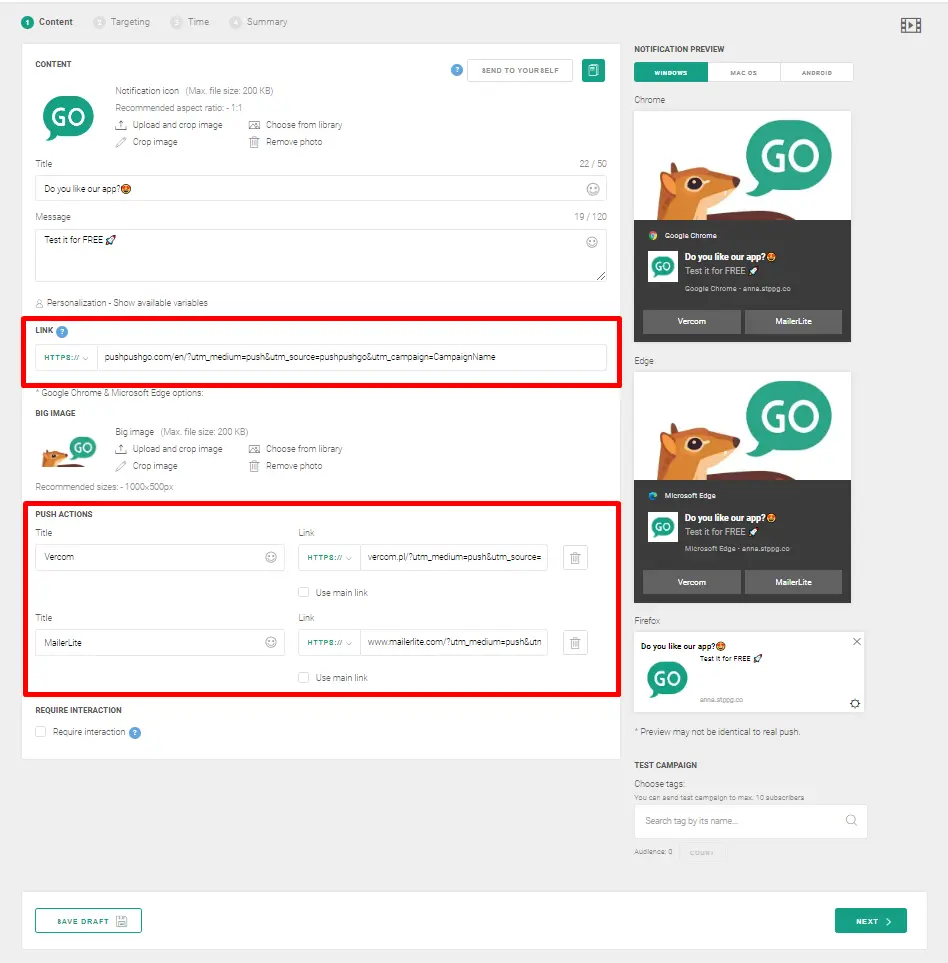Open HTTPS protocol dropdown for MailerLite link
The width and height of the screenshot is (948, 963).
[x=329, y=643]
